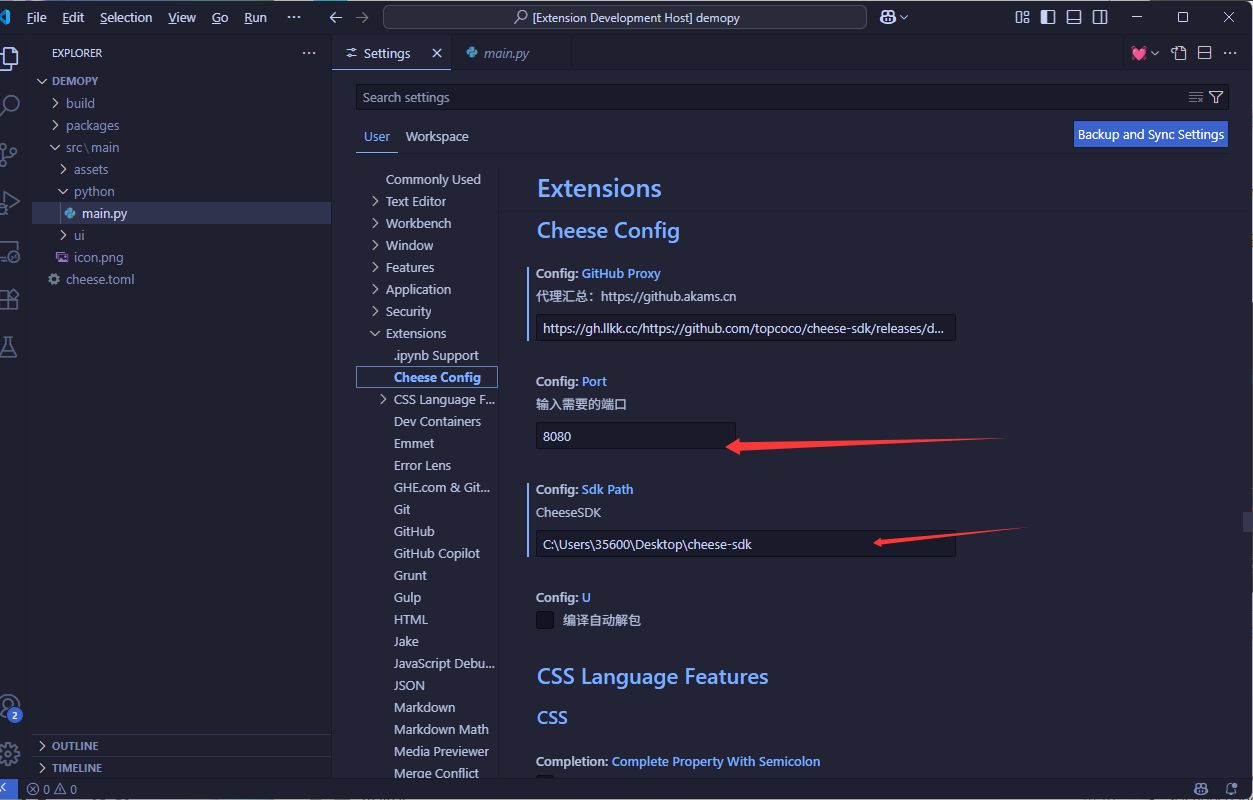This screenshot has width=1253, height=800.
Task: Open the View menu
Action: coord(182,17)
